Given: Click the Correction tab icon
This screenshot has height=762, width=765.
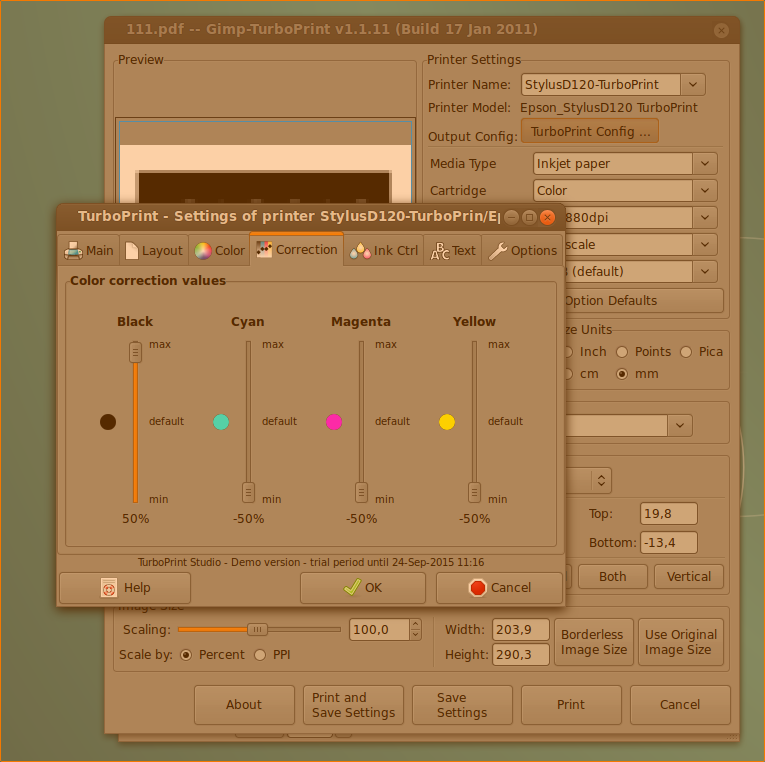Looking at the screenshot, I should 264,250.
